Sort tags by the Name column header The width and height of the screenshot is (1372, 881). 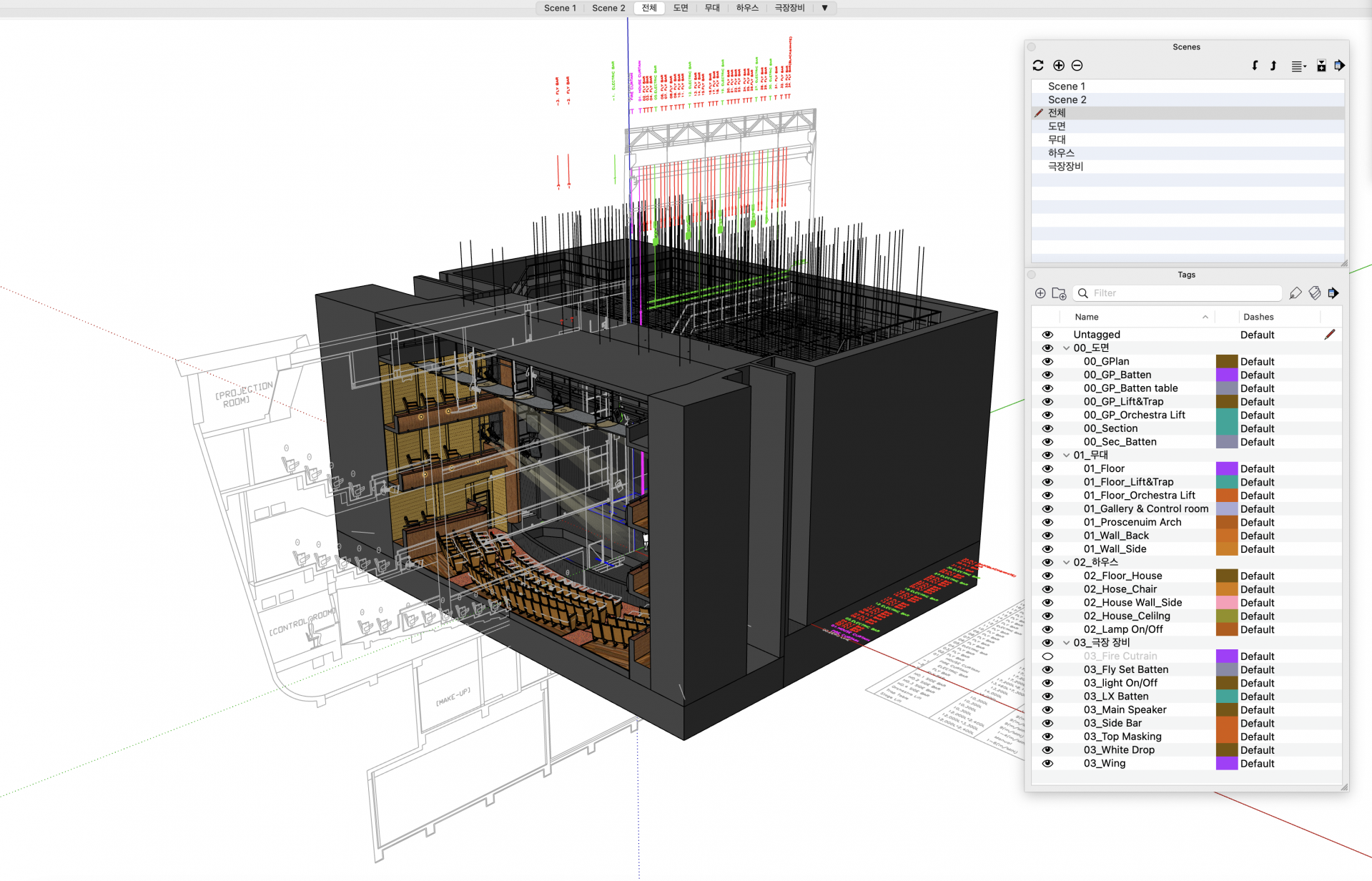tap(1087, 317)
